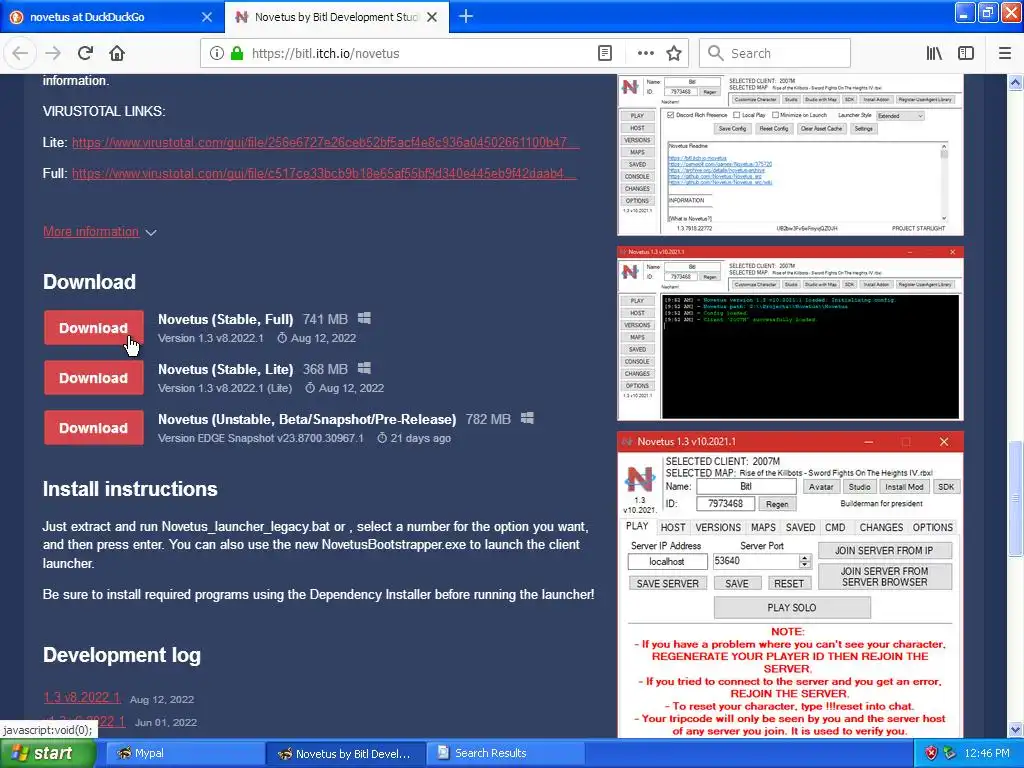Open a new browser tab

click(466, 16)
